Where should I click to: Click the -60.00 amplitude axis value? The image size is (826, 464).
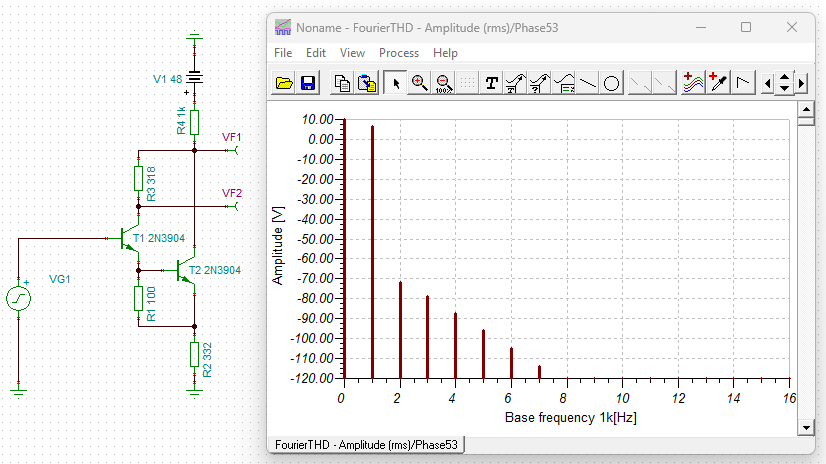point(314,259)
